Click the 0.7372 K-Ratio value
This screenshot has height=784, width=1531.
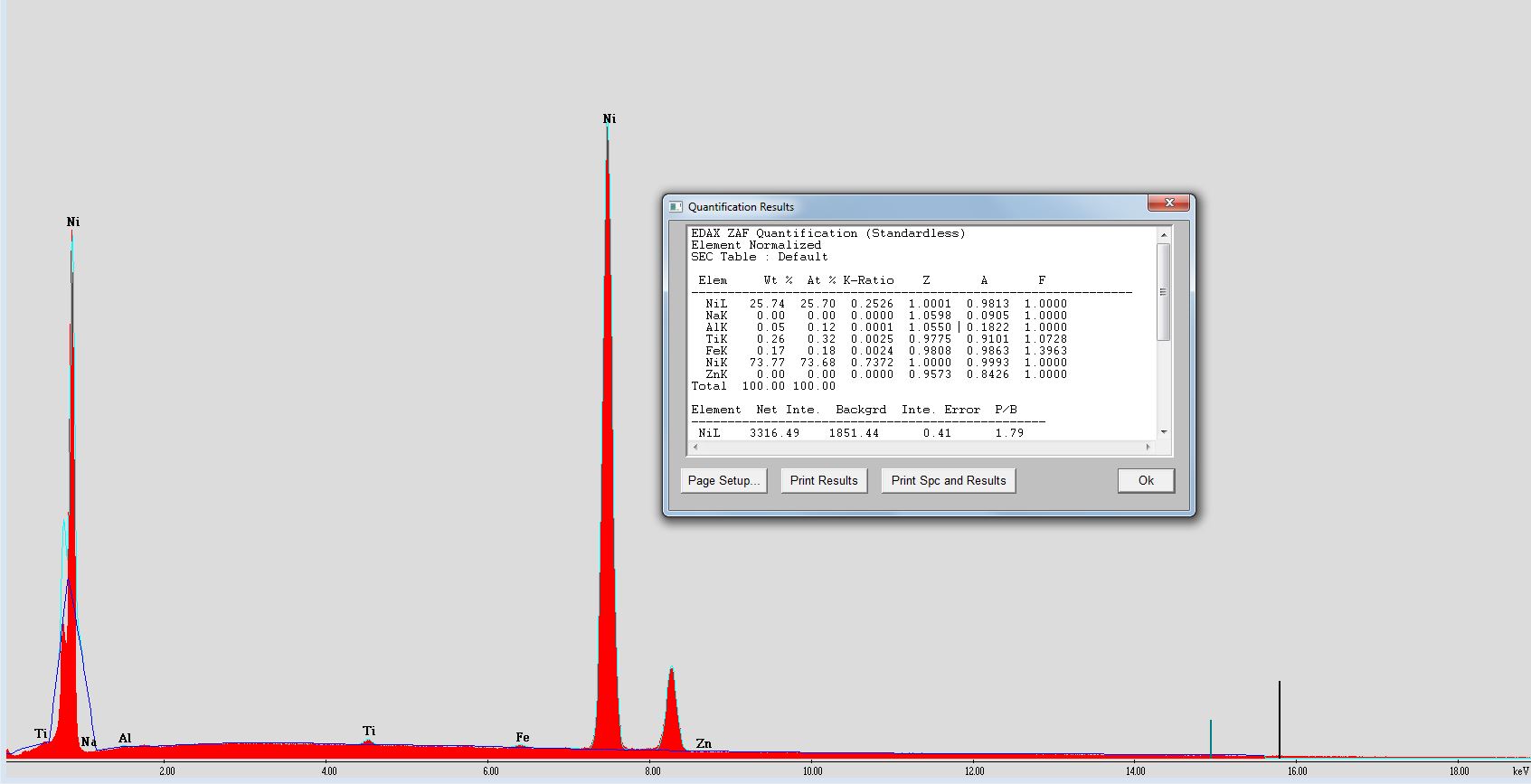872,363
